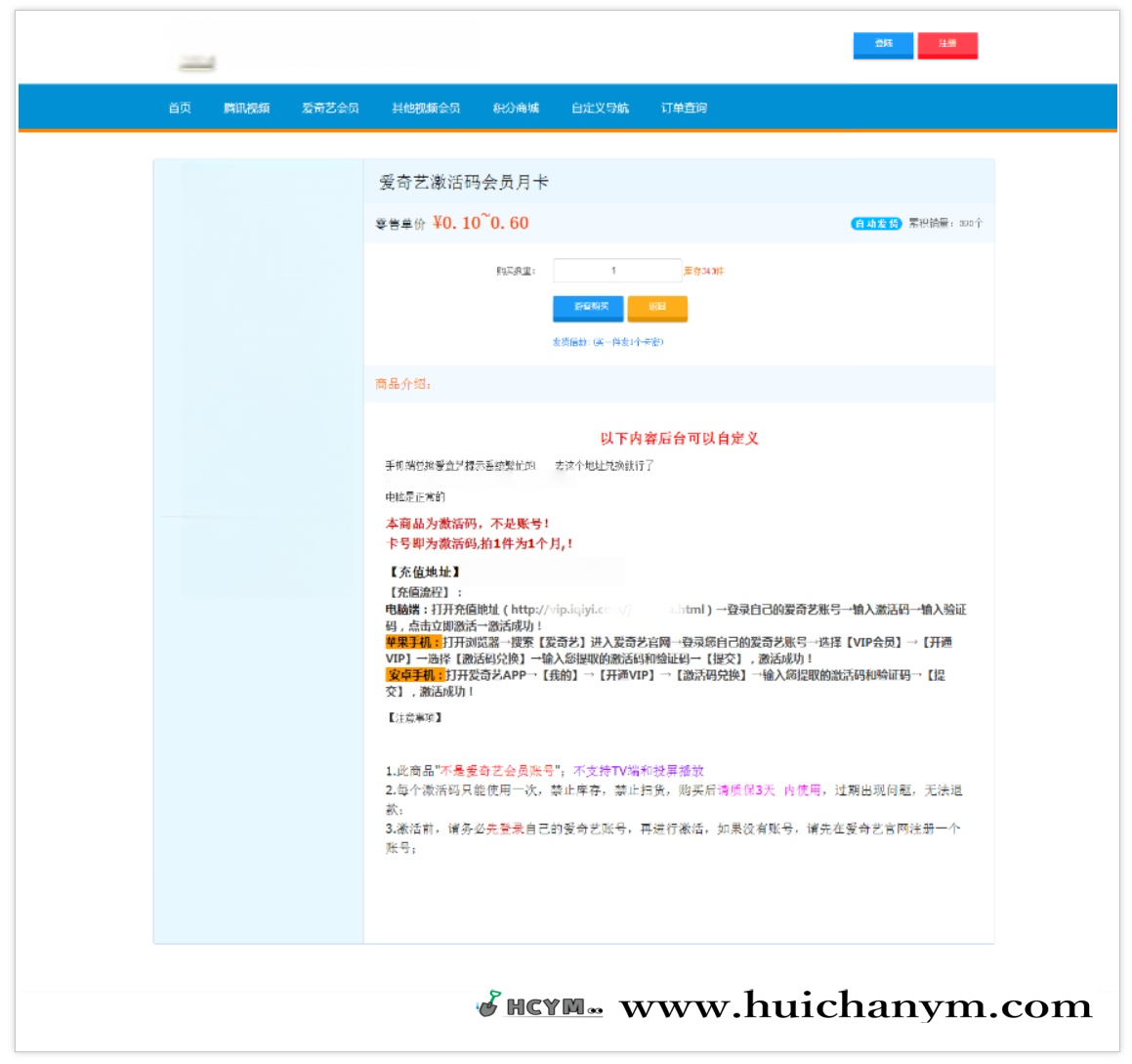Select 爱奇艺会员 in the navigation bar
The image size is (1132, 1064).
click(330, 108)
